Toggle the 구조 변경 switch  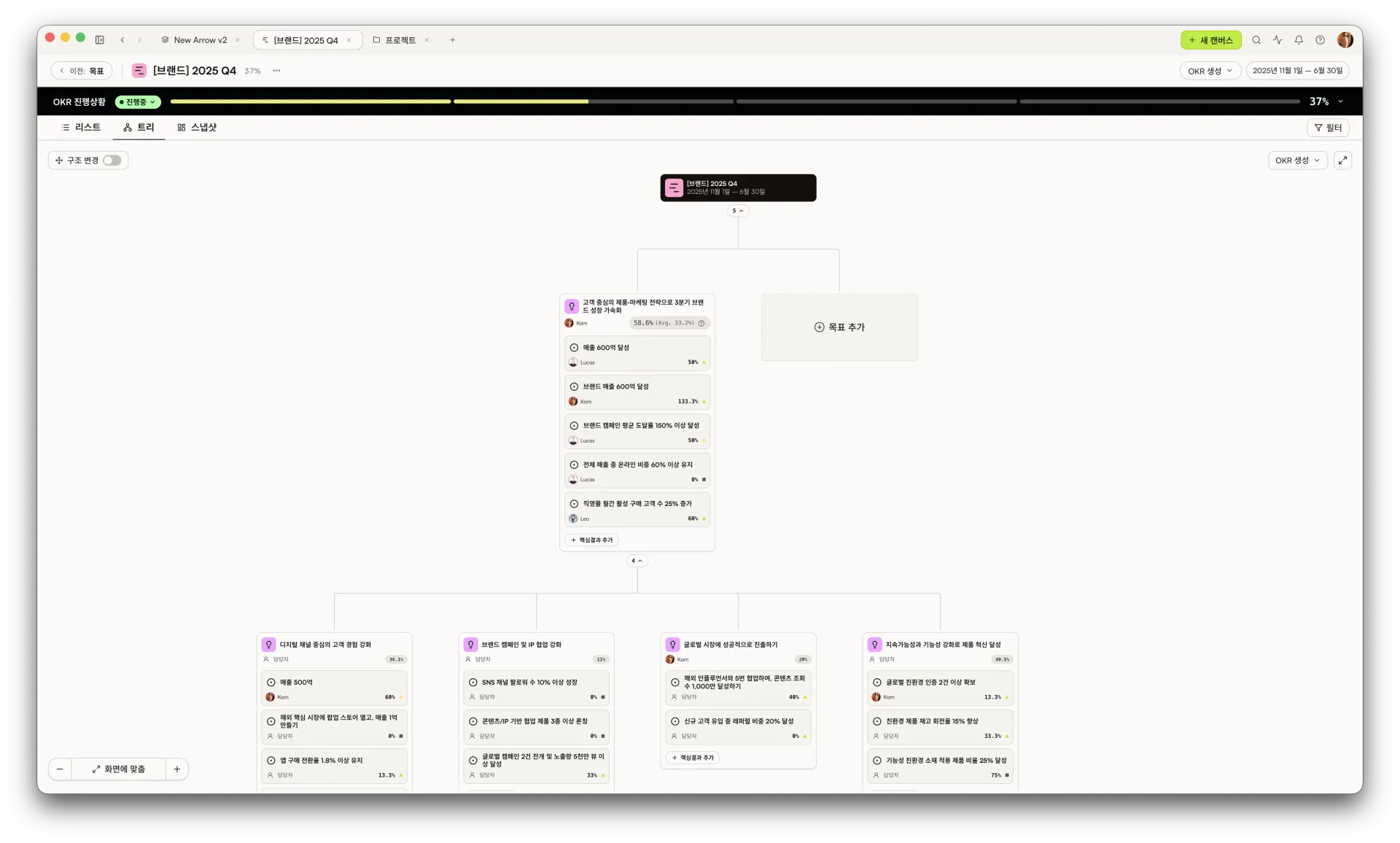112,160
